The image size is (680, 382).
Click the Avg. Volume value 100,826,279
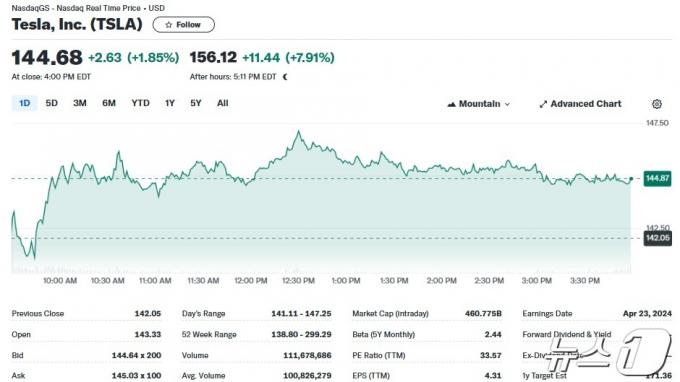(307, 375)
